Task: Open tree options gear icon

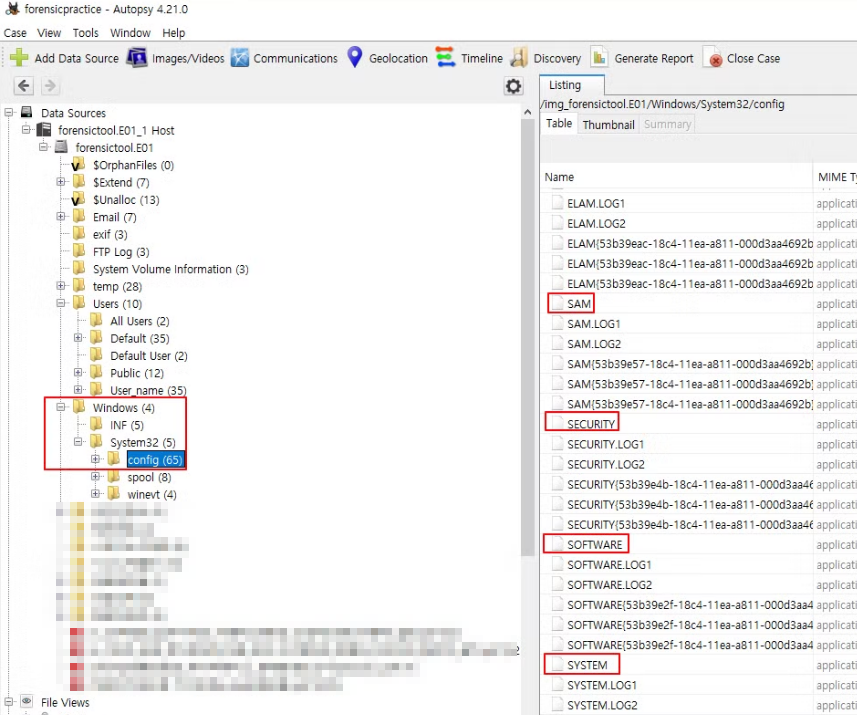Action: pyautogui.click(x=513, y=86)
